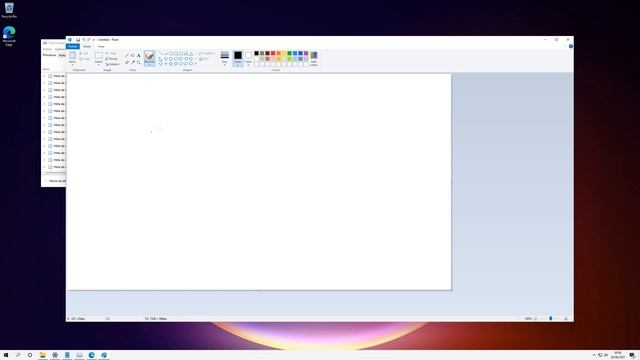Open File Explorer from the taskbar
This screenshot has height=360, width=640.
click(x=42, y=355)
